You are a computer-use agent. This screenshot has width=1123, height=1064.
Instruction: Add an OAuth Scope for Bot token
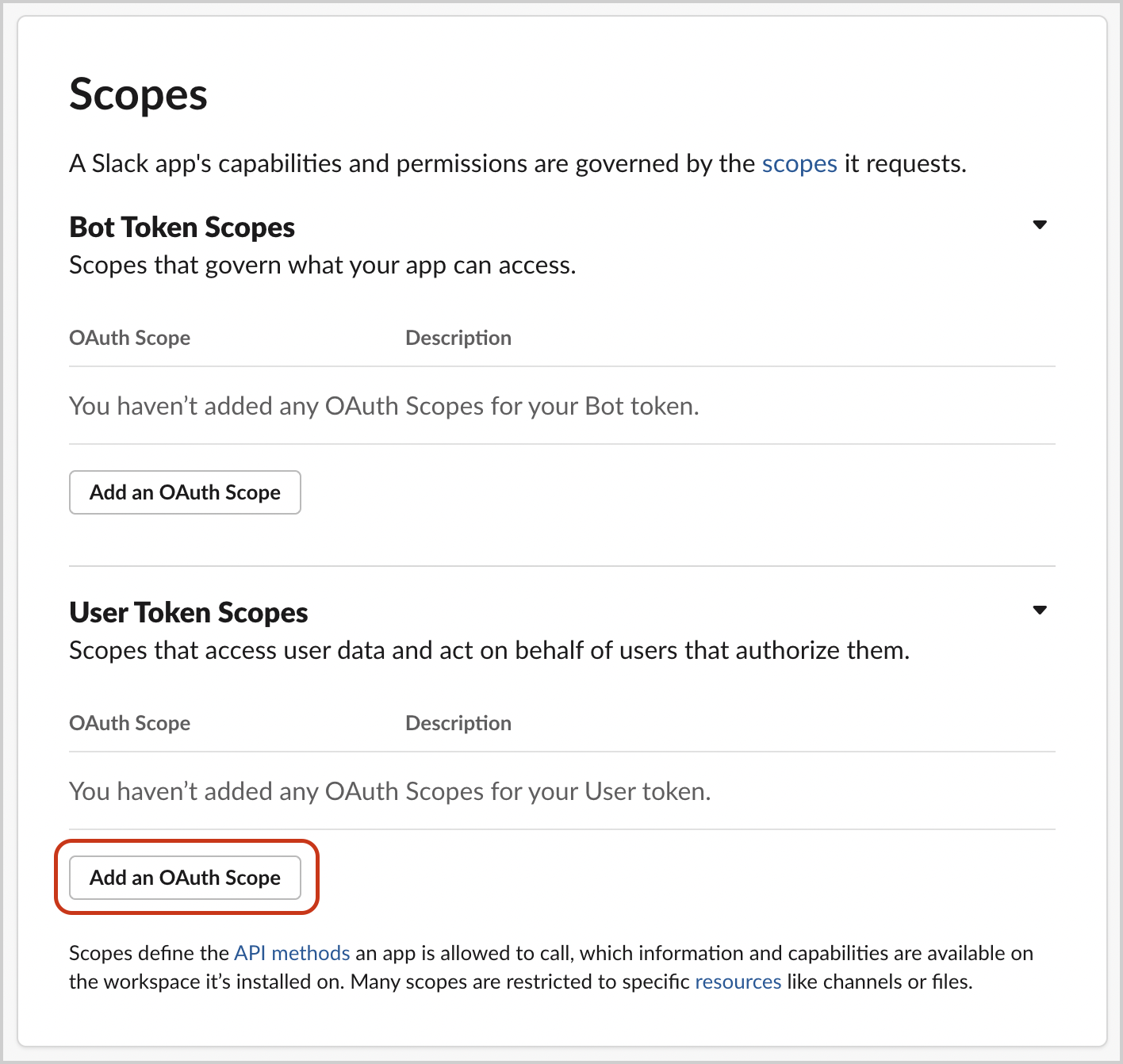click(185, 492)
